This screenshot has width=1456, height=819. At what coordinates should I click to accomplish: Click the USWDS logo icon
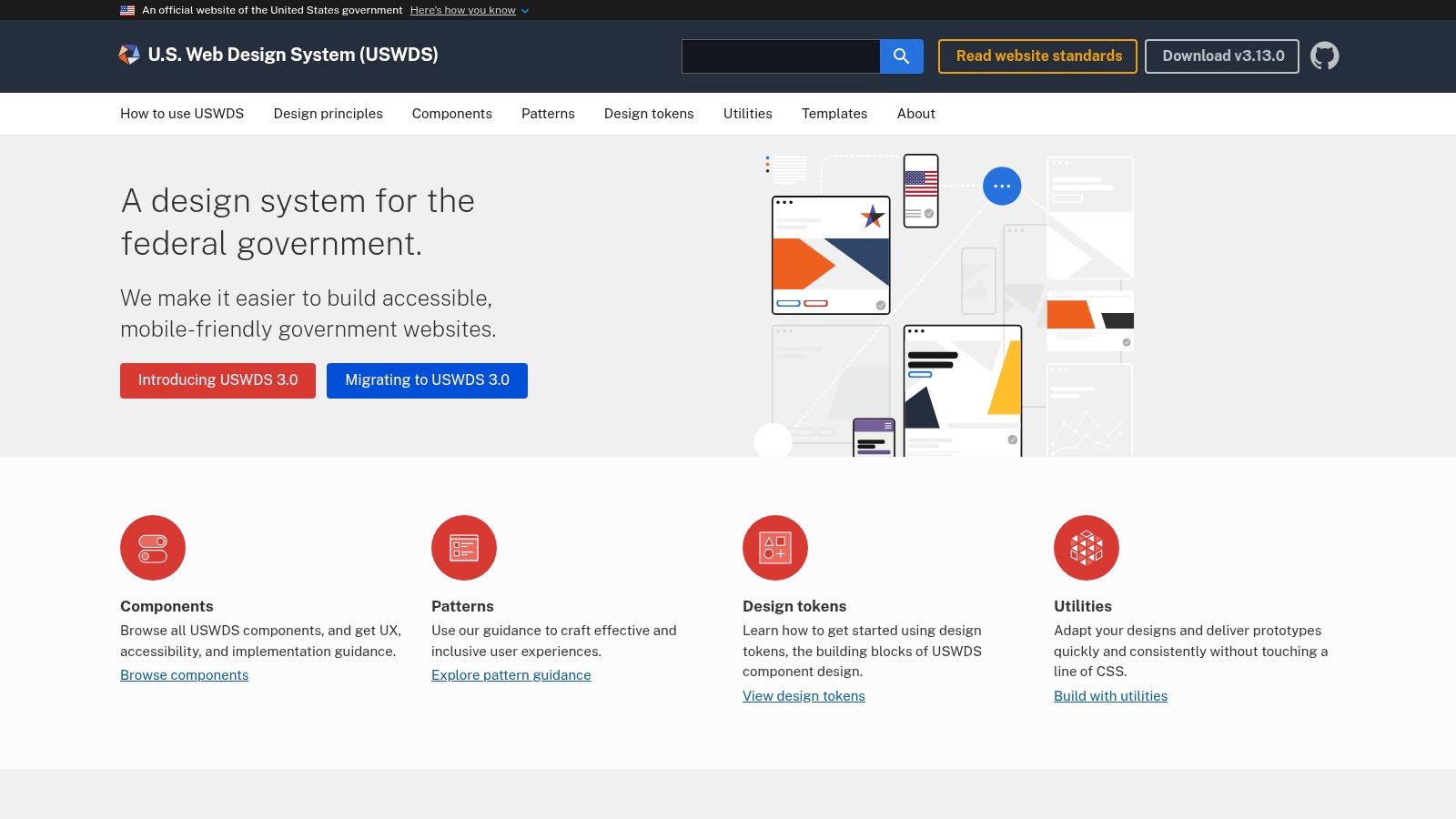pyautogui.click(x=129, y=55)
